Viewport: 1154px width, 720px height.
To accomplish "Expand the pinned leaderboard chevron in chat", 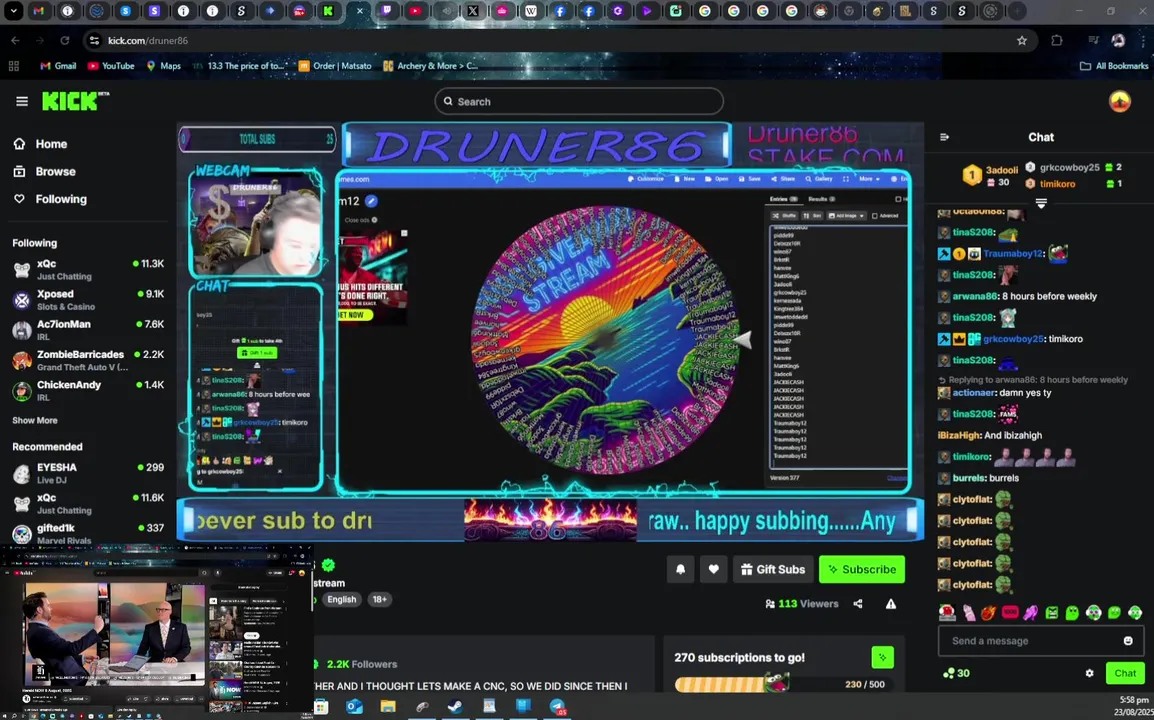I will point(1041,203).
